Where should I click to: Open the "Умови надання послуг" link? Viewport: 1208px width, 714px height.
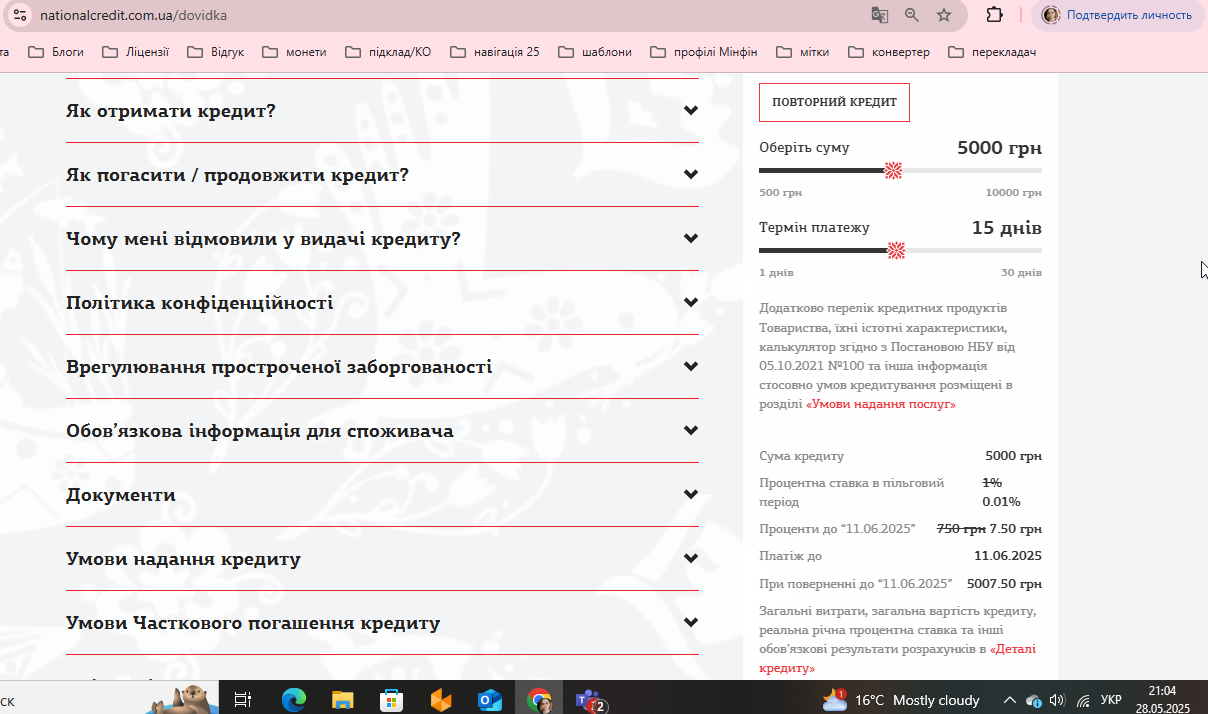pyautogui.click(x=881, y=404)
